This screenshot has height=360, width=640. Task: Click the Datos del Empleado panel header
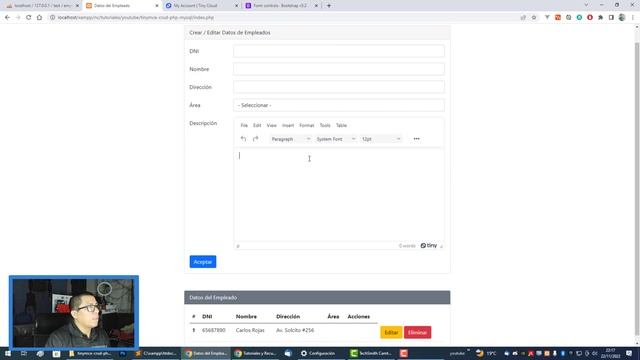pyautogui.click(x=317, y=298)
